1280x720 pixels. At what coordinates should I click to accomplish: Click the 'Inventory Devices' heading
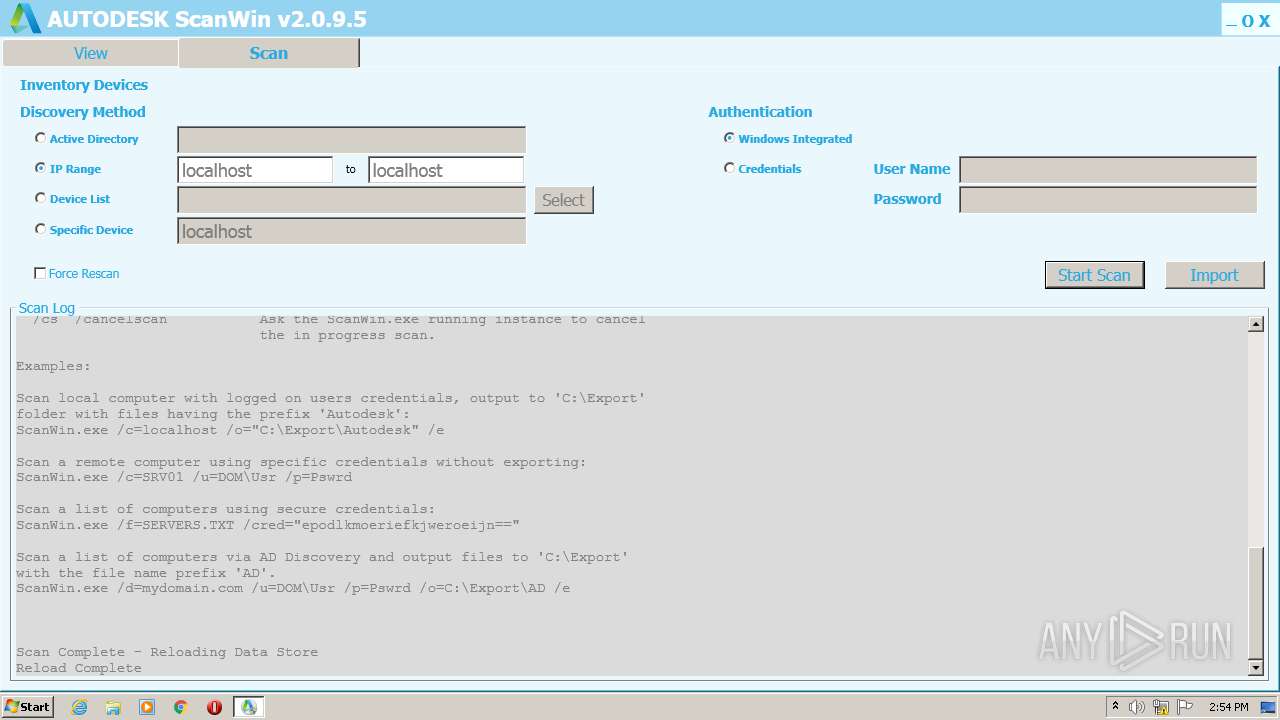[84, 85]
